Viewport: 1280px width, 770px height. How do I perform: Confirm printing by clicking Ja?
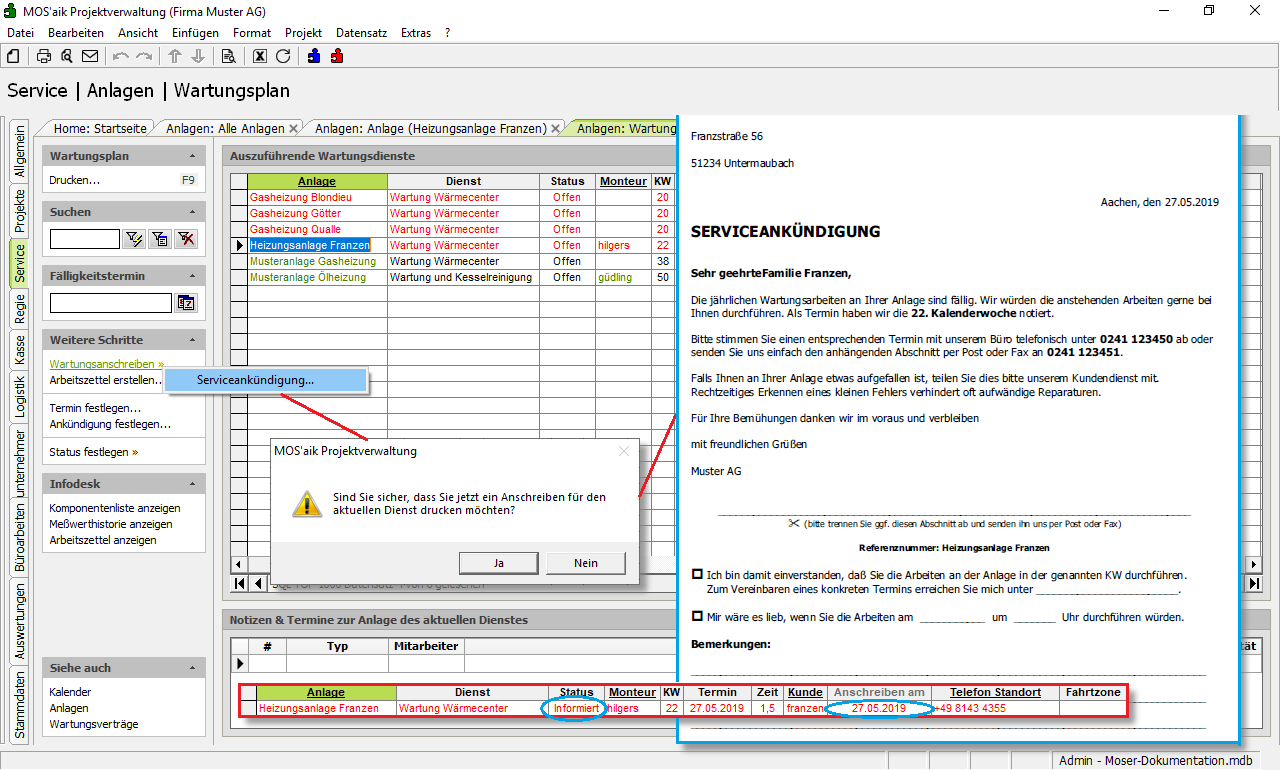(x=498, y=563)
